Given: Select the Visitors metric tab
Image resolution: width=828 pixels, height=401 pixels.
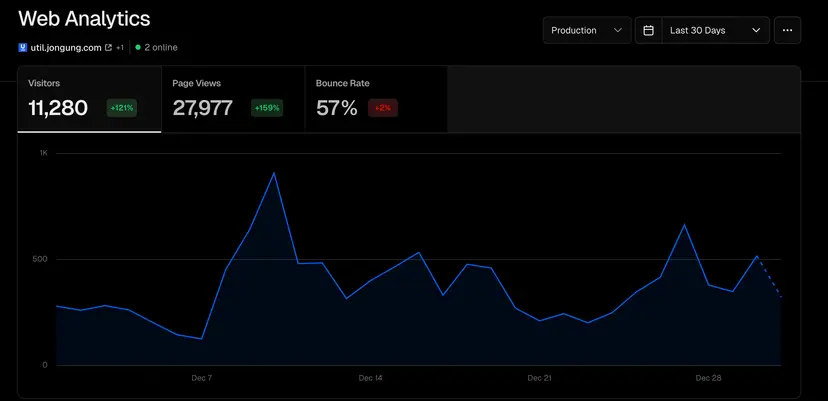Looking at the screenshot, I should [89, 99].
